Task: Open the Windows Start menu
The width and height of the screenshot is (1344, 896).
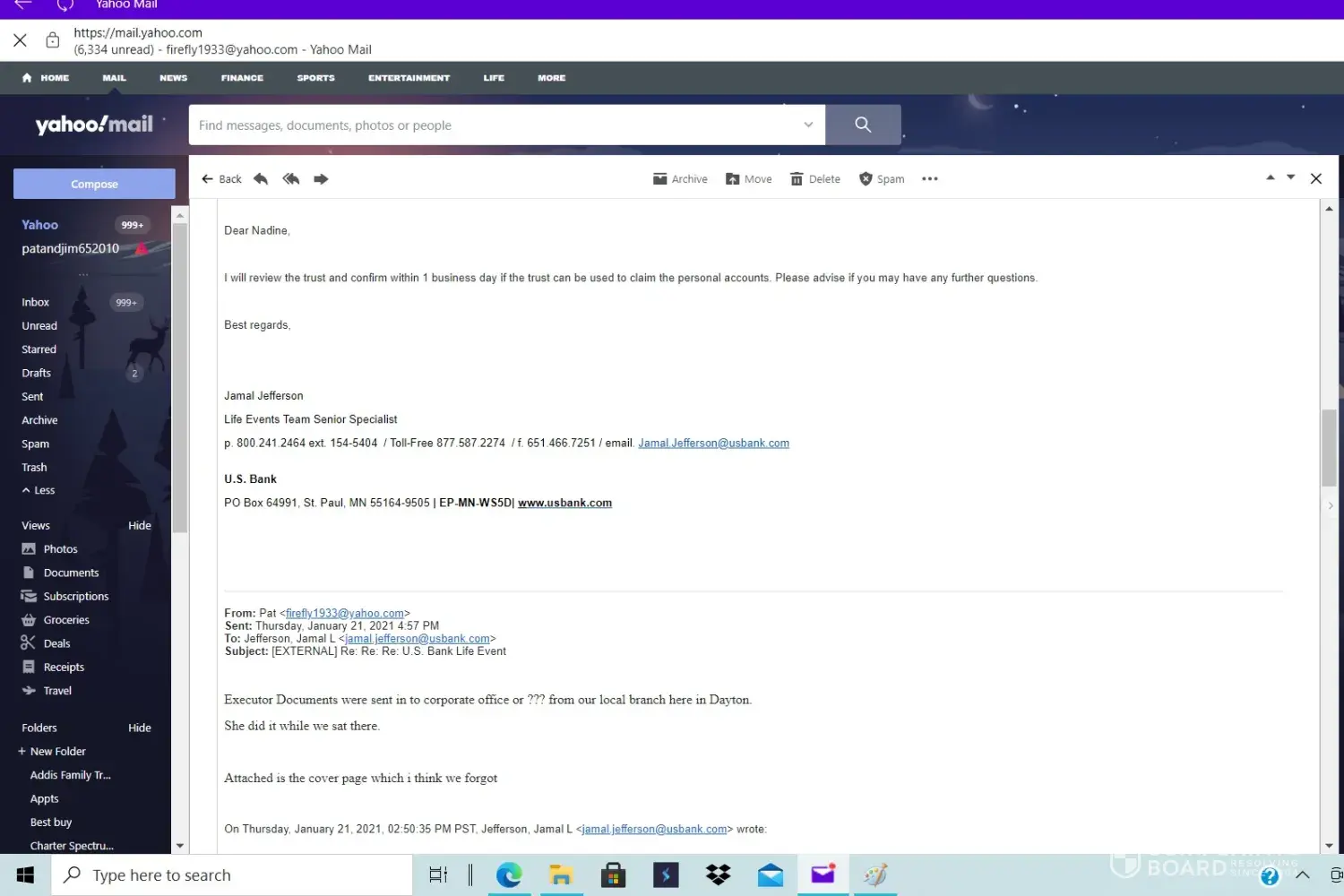Action: pos(25,875)
